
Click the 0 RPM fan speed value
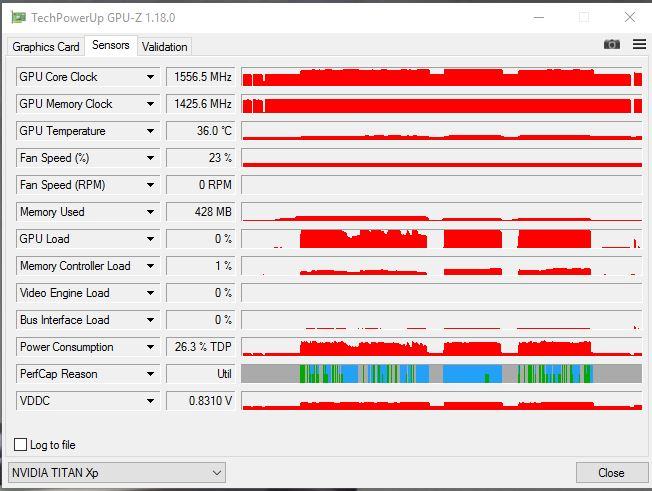pyautogui.click(x=200, y=185)
